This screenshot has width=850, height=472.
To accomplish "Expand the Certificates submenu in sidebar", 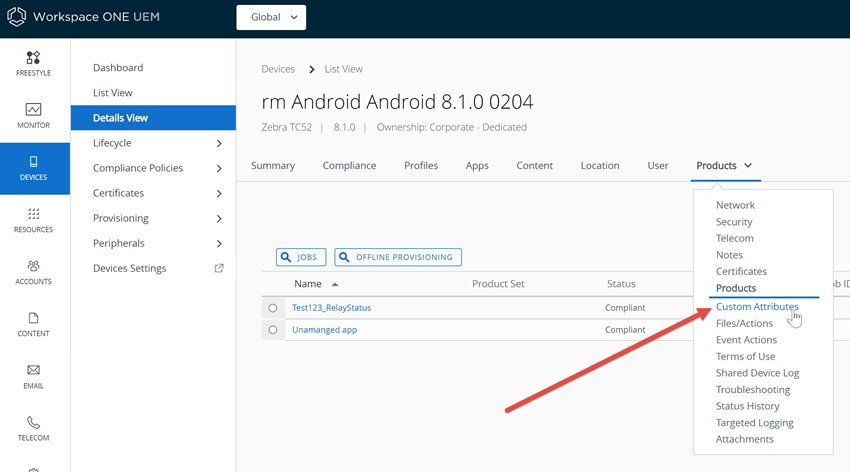I will (x=219, y=193).
